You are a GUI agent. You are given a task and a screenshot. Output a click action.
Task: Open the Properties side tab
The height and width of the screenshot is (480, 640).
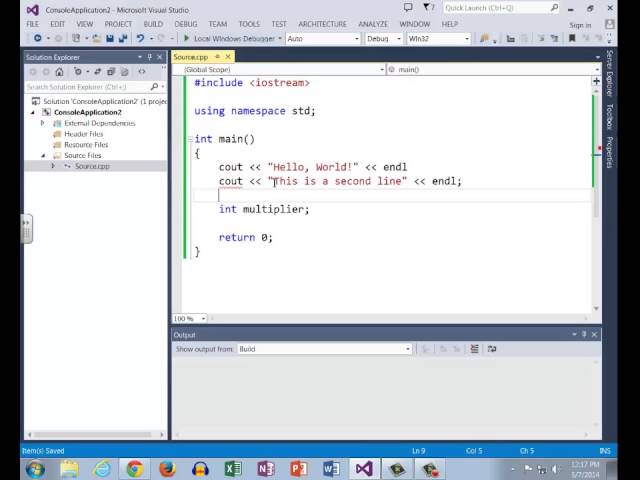[609, 152]
